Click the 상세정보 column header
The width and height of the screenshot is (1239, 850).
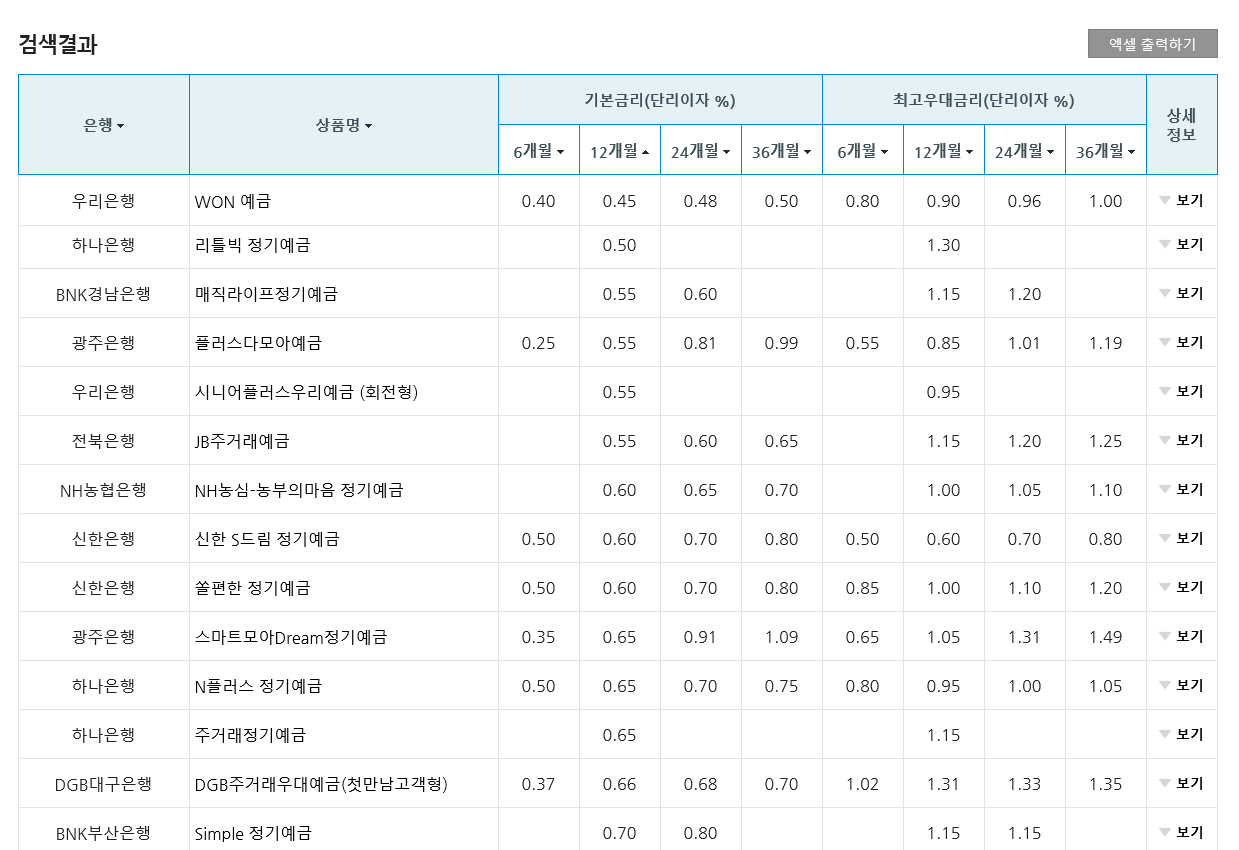tap(1182, 125)
